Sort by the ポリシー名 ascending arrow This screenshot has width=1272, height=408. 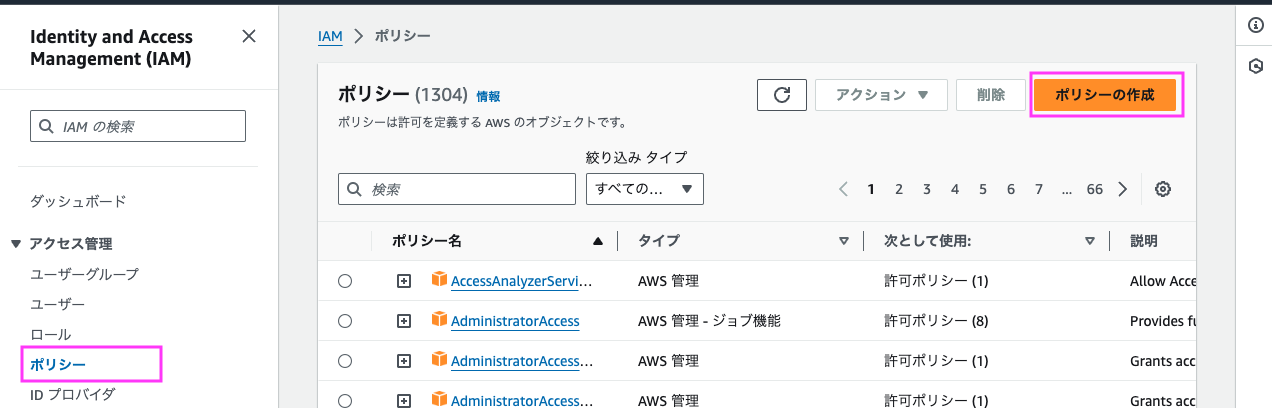(x=598, y=241)
